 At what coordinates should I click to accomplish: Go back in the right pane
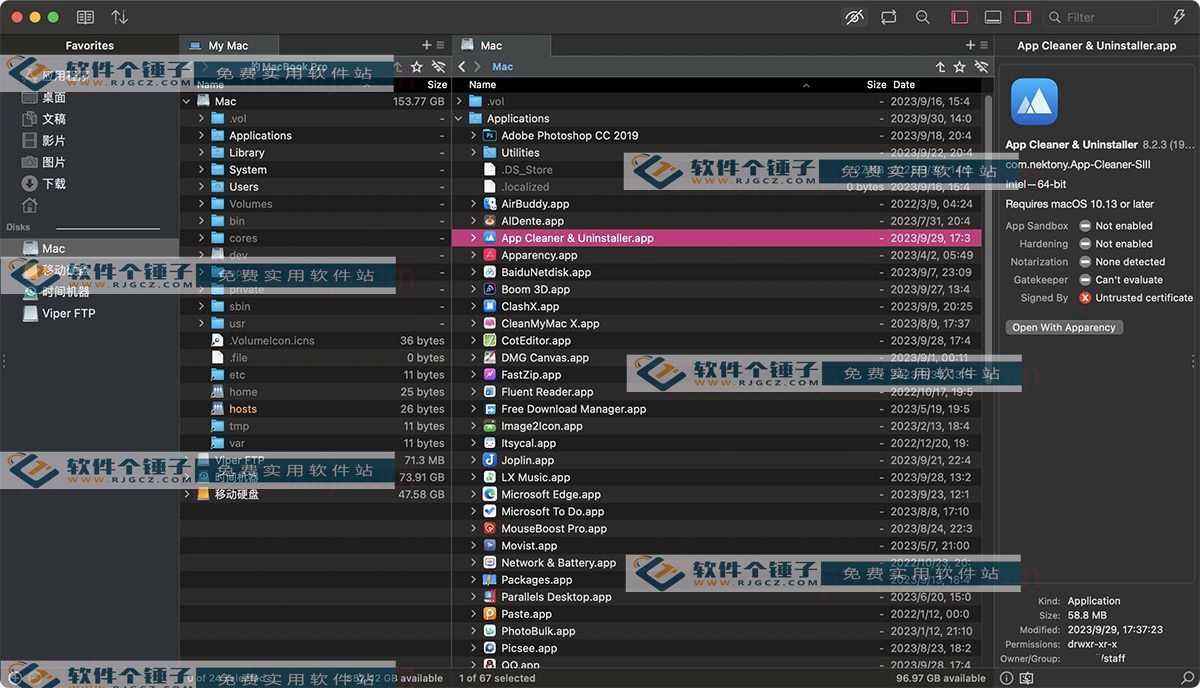point(462,67)
